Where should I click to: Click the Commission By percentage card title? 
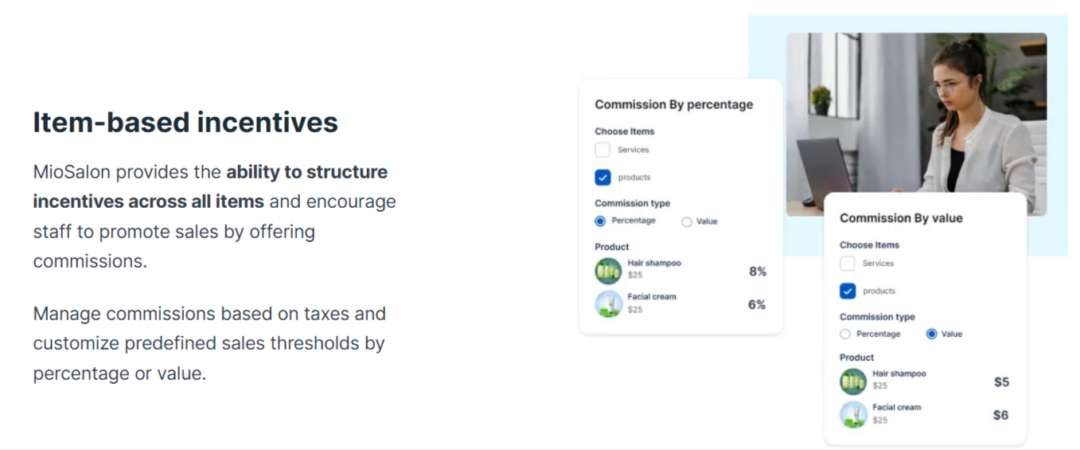point(673,104)
